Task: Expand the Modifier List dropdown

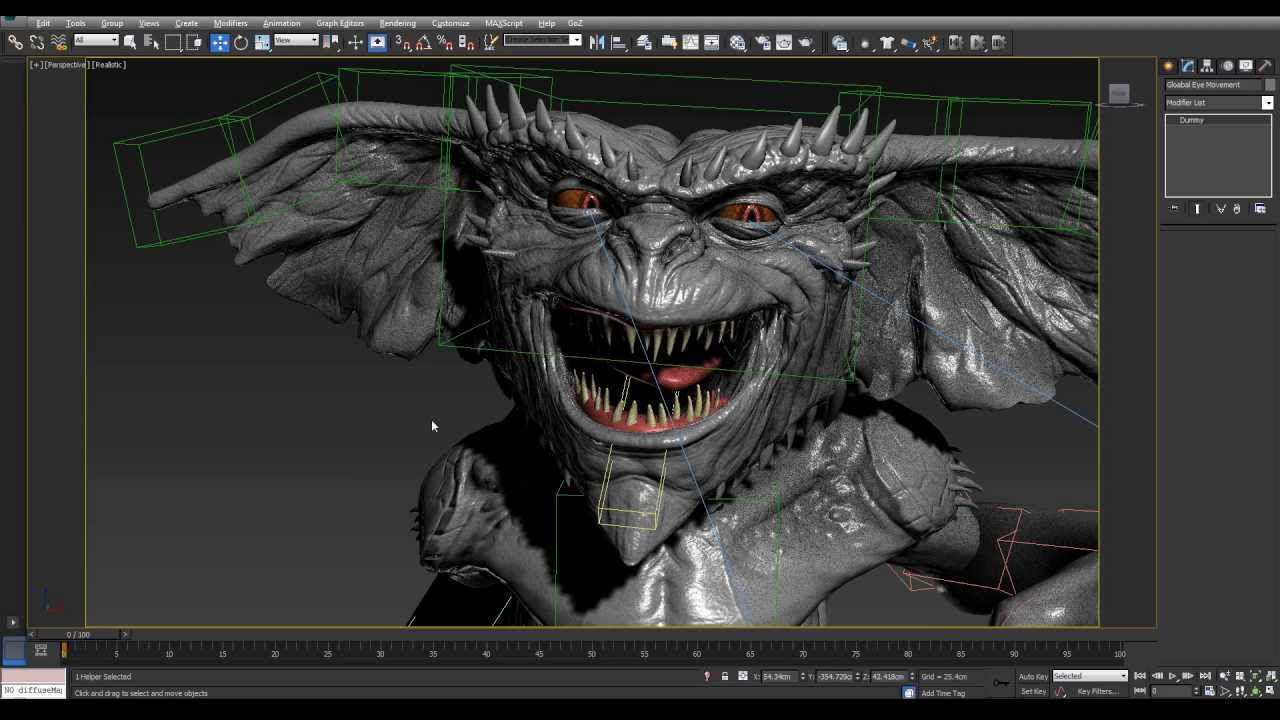Action: tap(1267, 103)
